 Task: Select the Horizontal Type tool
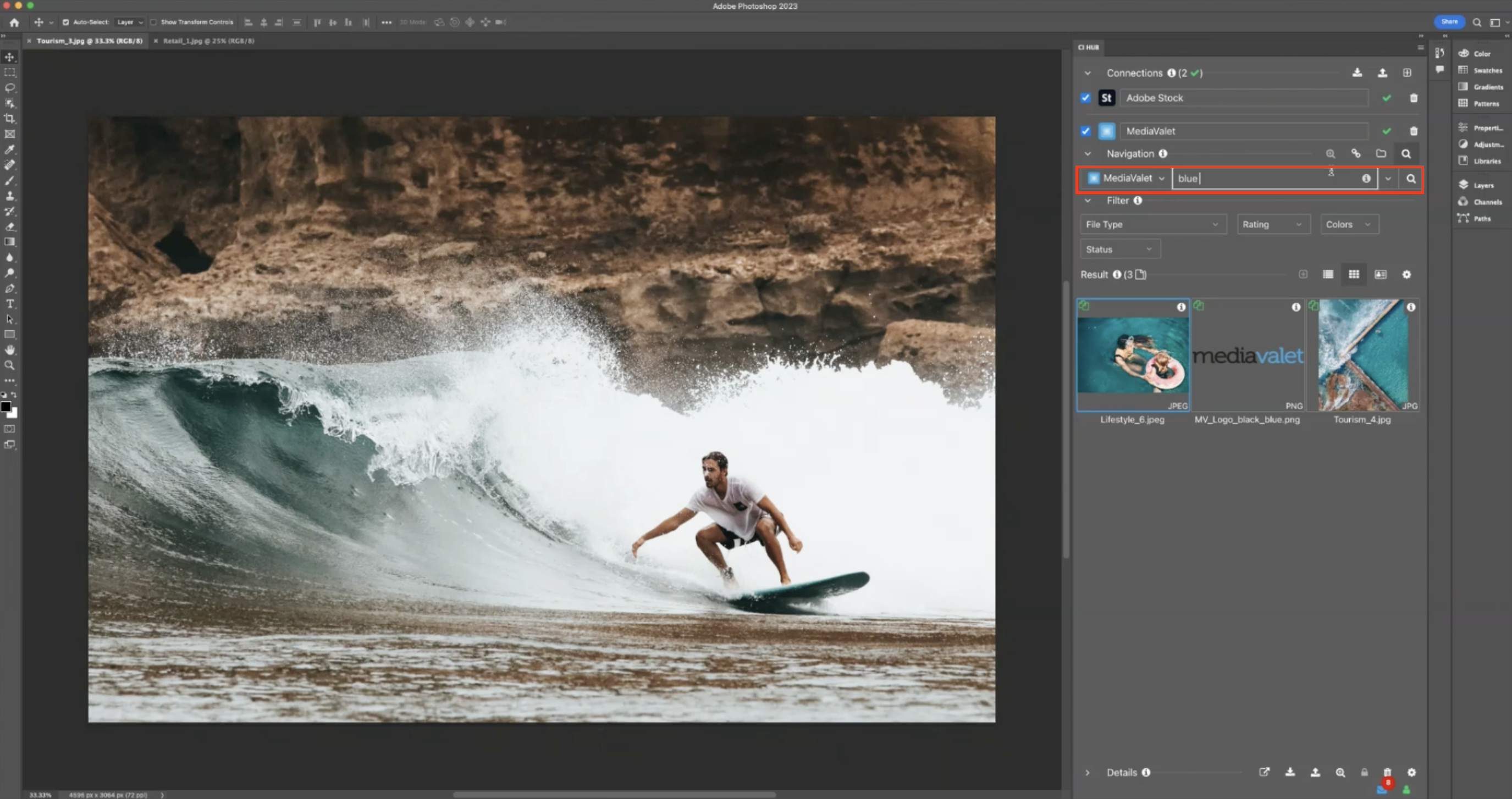(9, 303)
